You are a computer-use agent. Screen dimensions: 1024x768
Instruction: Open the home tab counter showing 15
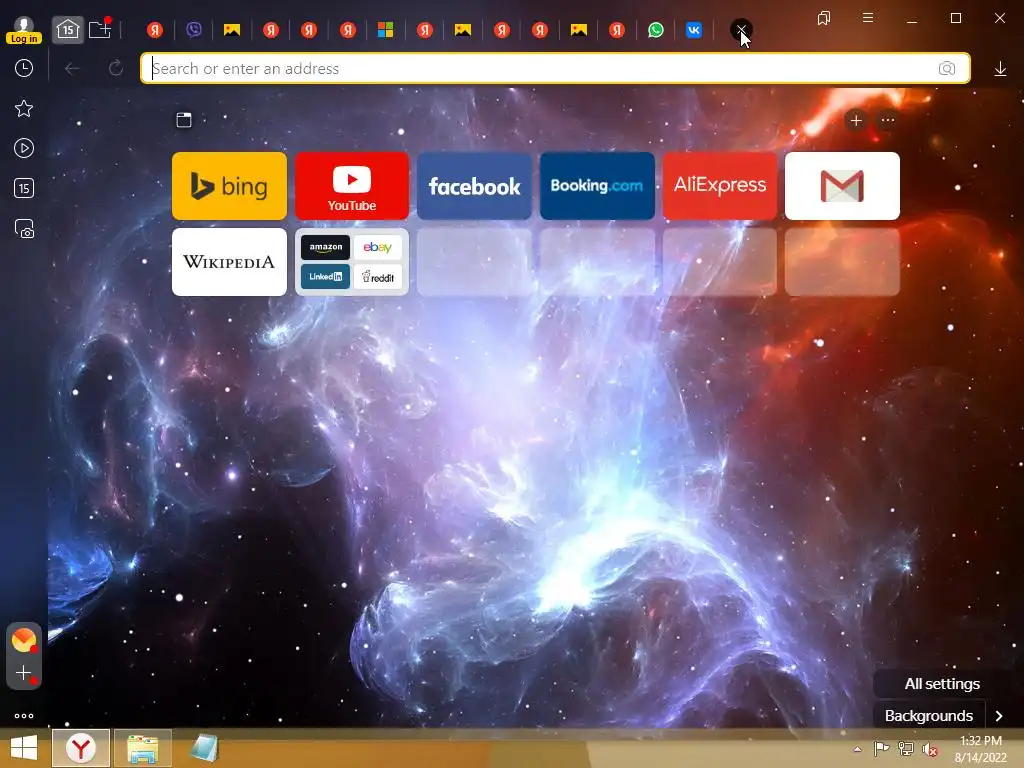pos(68,29)
